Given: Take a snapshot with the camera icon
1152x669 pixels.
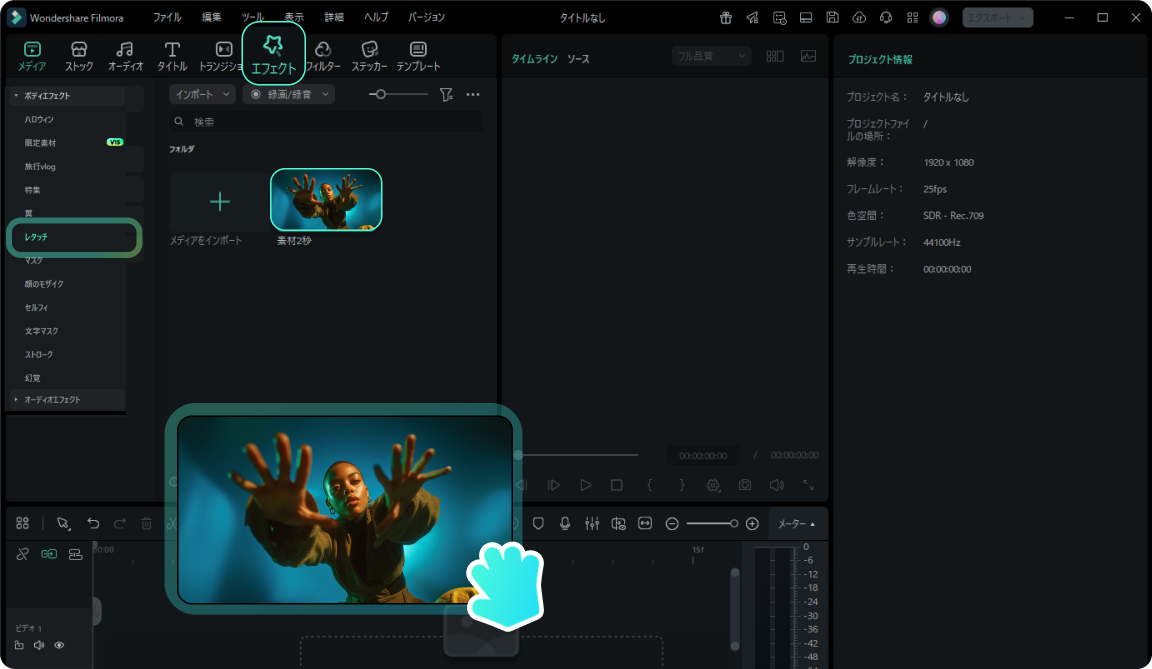Looking at the screenshot, I should 745,485.
